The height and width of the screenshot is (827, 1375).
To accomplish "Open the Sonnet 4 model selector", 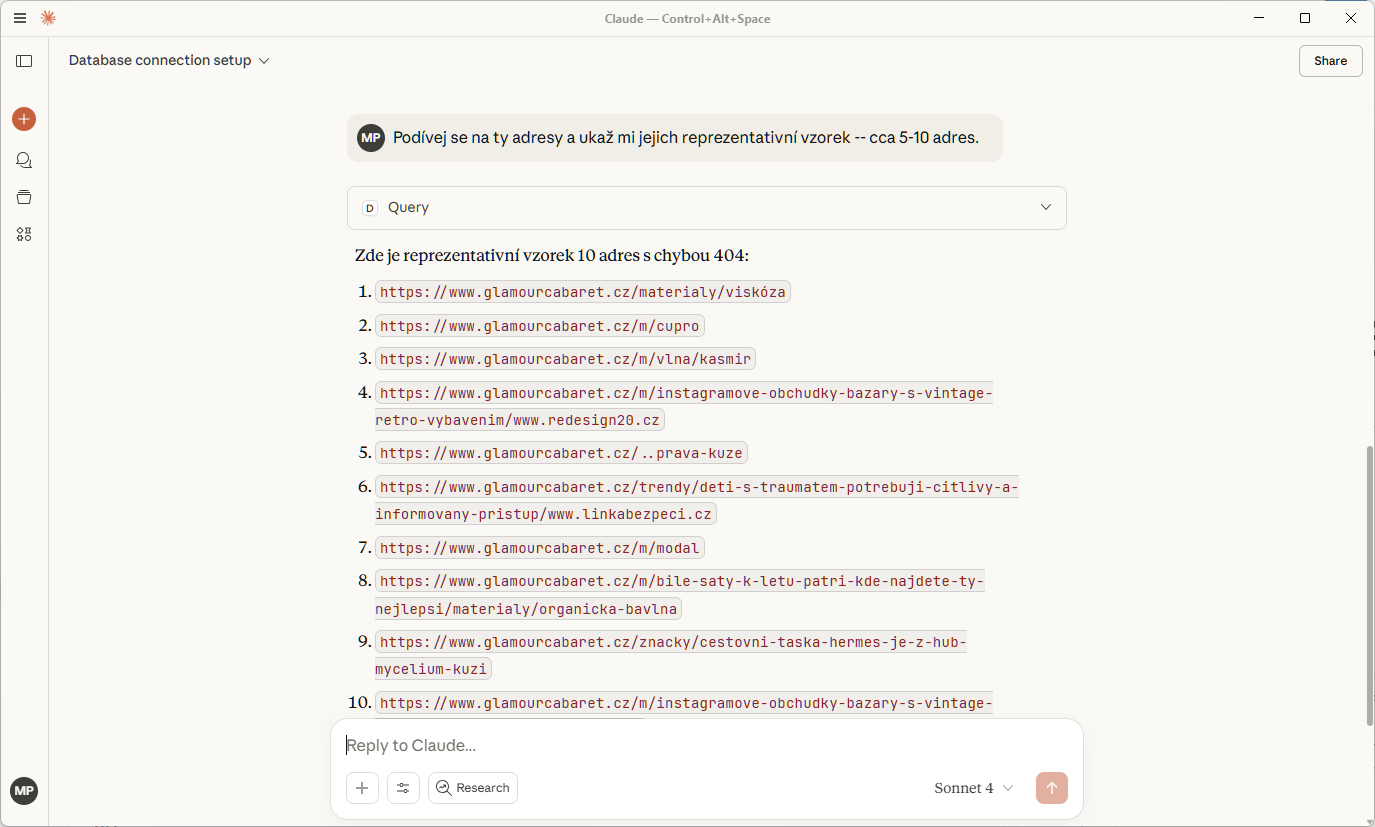I will point(974,788).
